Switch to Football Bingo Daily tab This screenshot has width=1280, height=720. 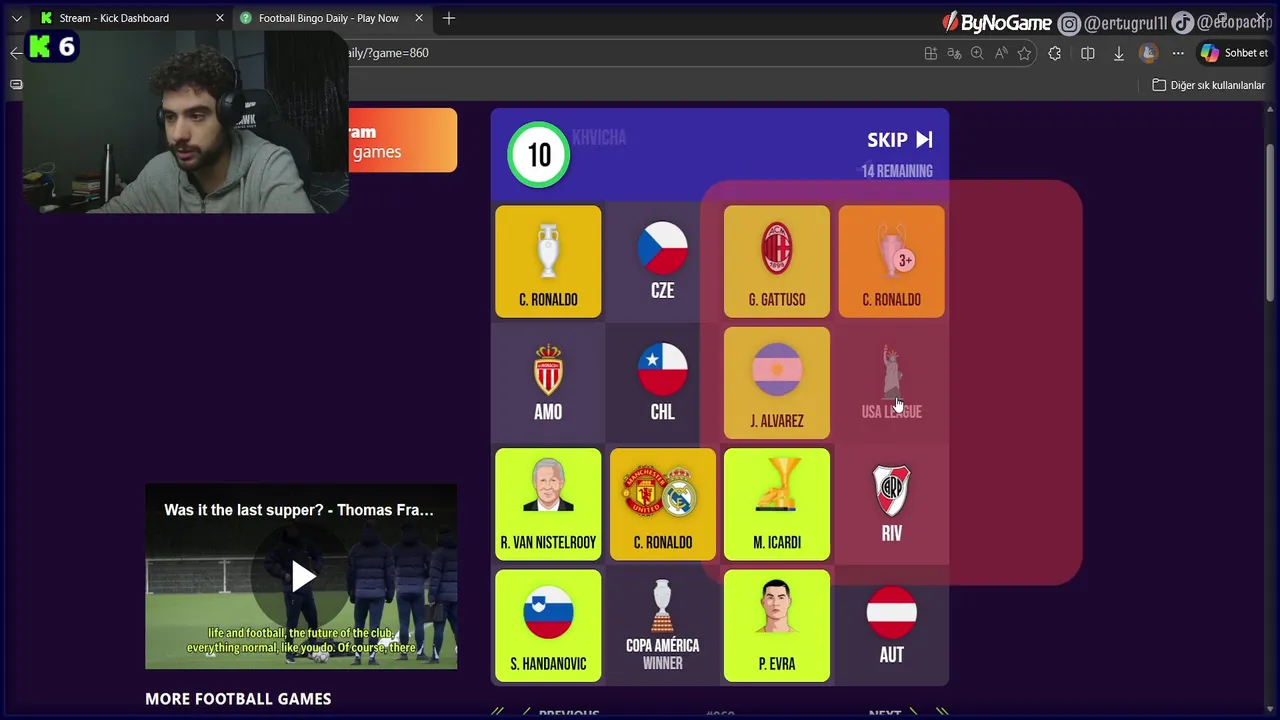coord(328,18)
